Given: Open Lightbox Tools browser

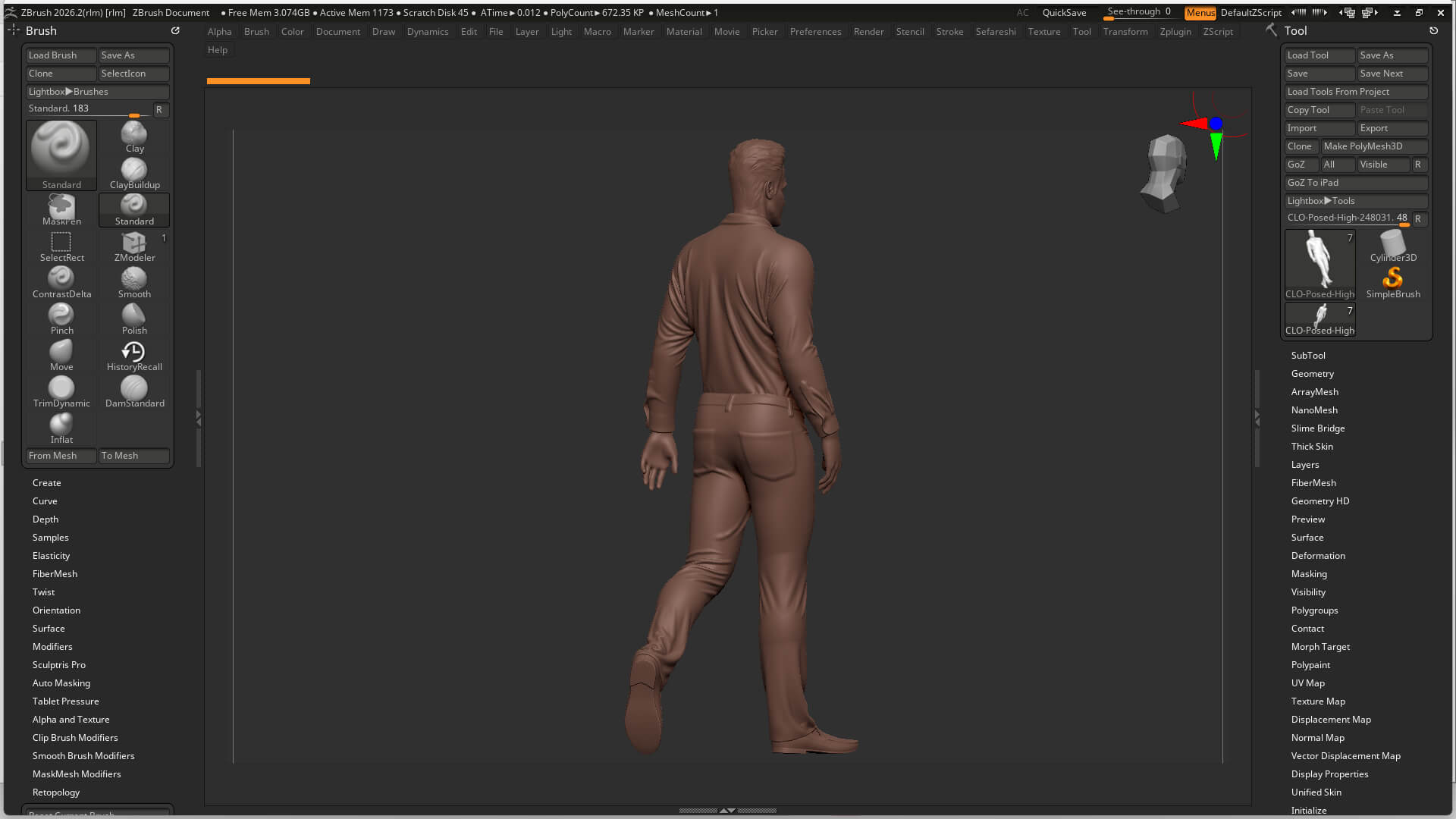Looking at the screenshot, I should point(1356,201).
